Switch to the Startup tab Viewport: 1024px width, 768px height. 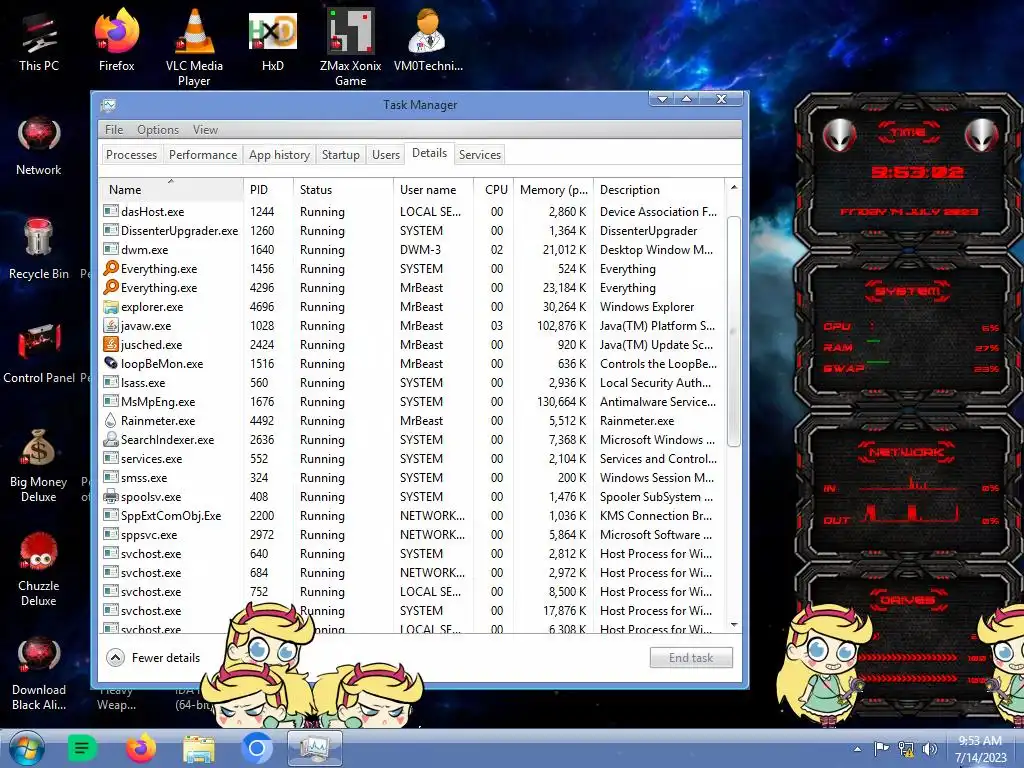(x=340, y=155)
